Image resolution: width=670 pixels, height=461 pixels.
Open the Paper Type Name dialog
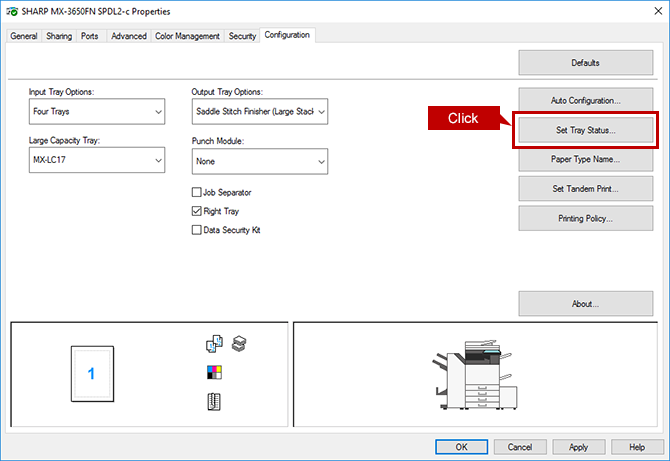[586, 159]
